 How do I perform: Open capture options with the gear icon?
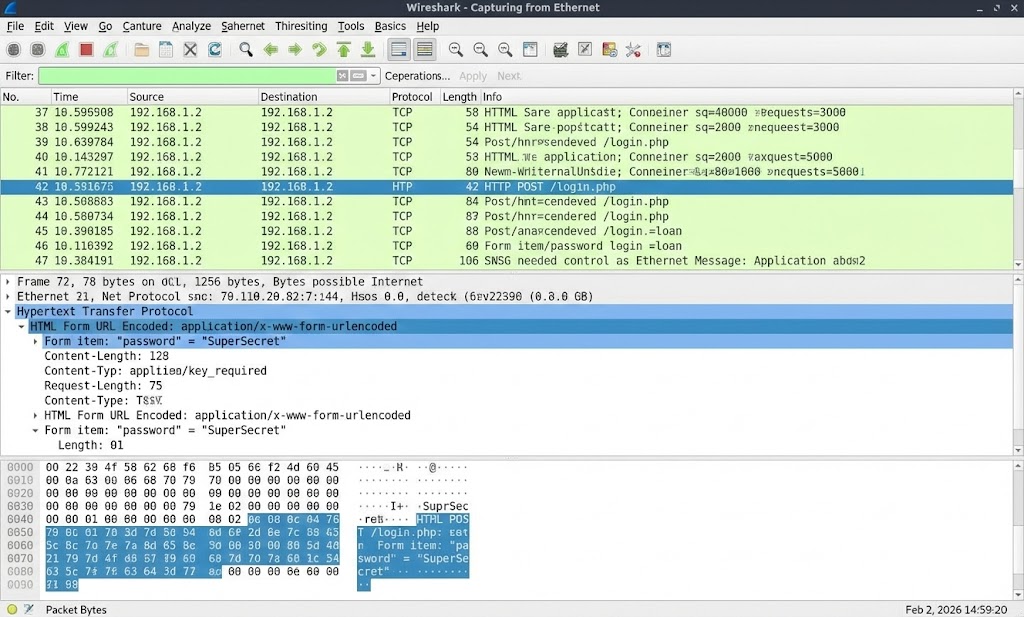coord(35,49)
